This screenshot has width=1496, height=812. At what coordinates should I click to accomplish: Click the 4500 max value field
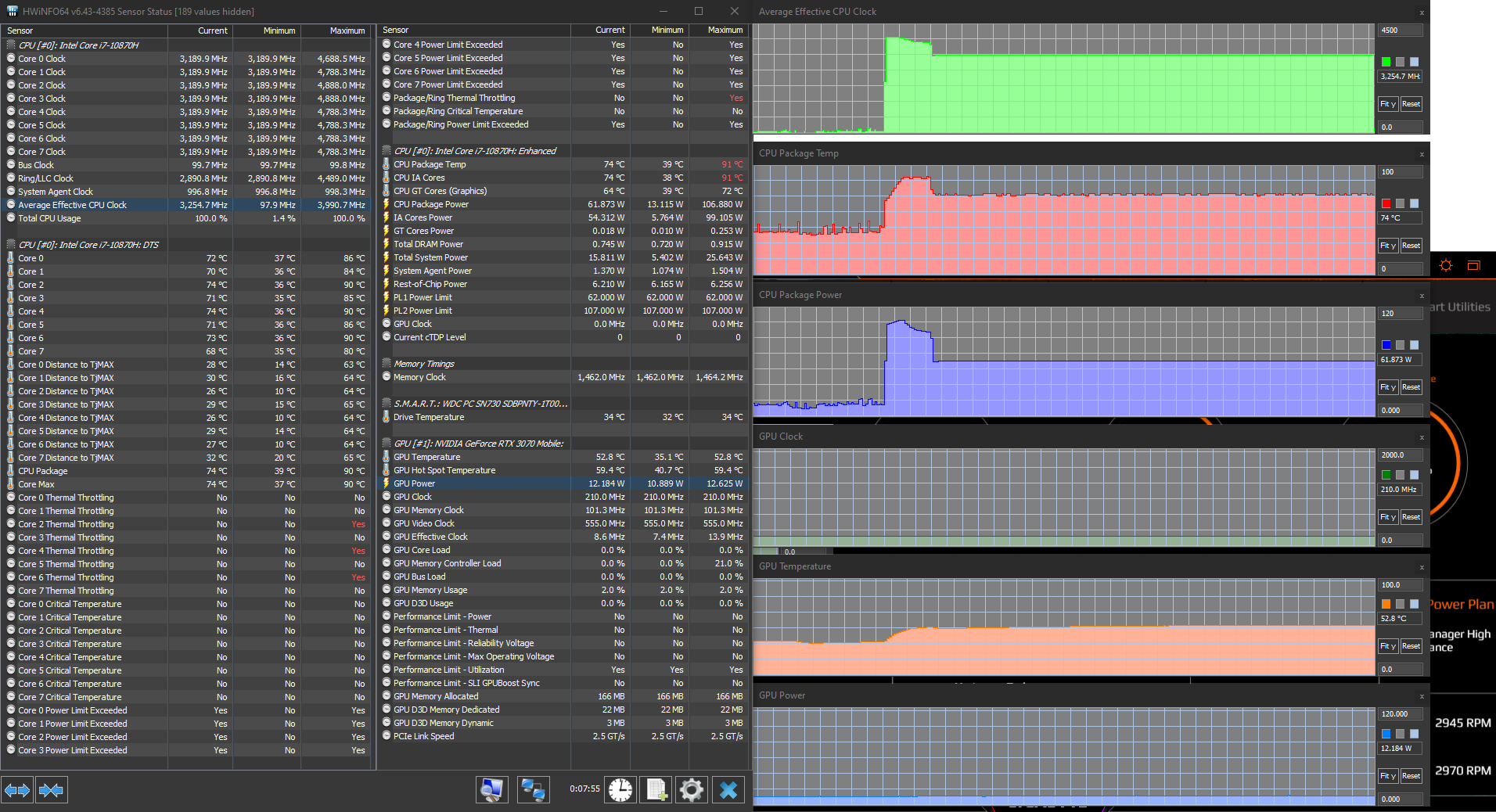coord(1399,31)
